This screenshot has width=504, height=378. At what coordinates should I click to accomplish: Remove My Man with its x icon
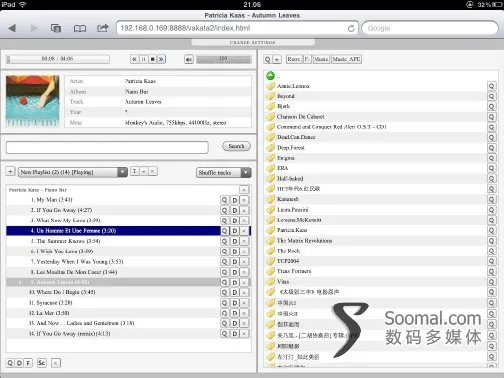tap(244, 200)
